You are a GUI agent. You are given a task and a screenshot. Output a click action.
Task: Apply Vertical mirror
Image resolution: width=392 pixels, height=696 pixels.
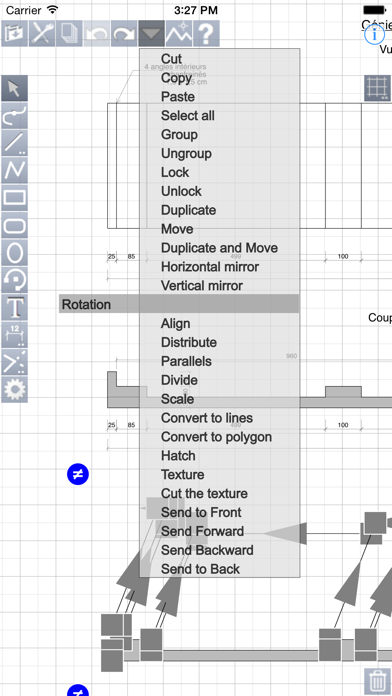[202, 285]
